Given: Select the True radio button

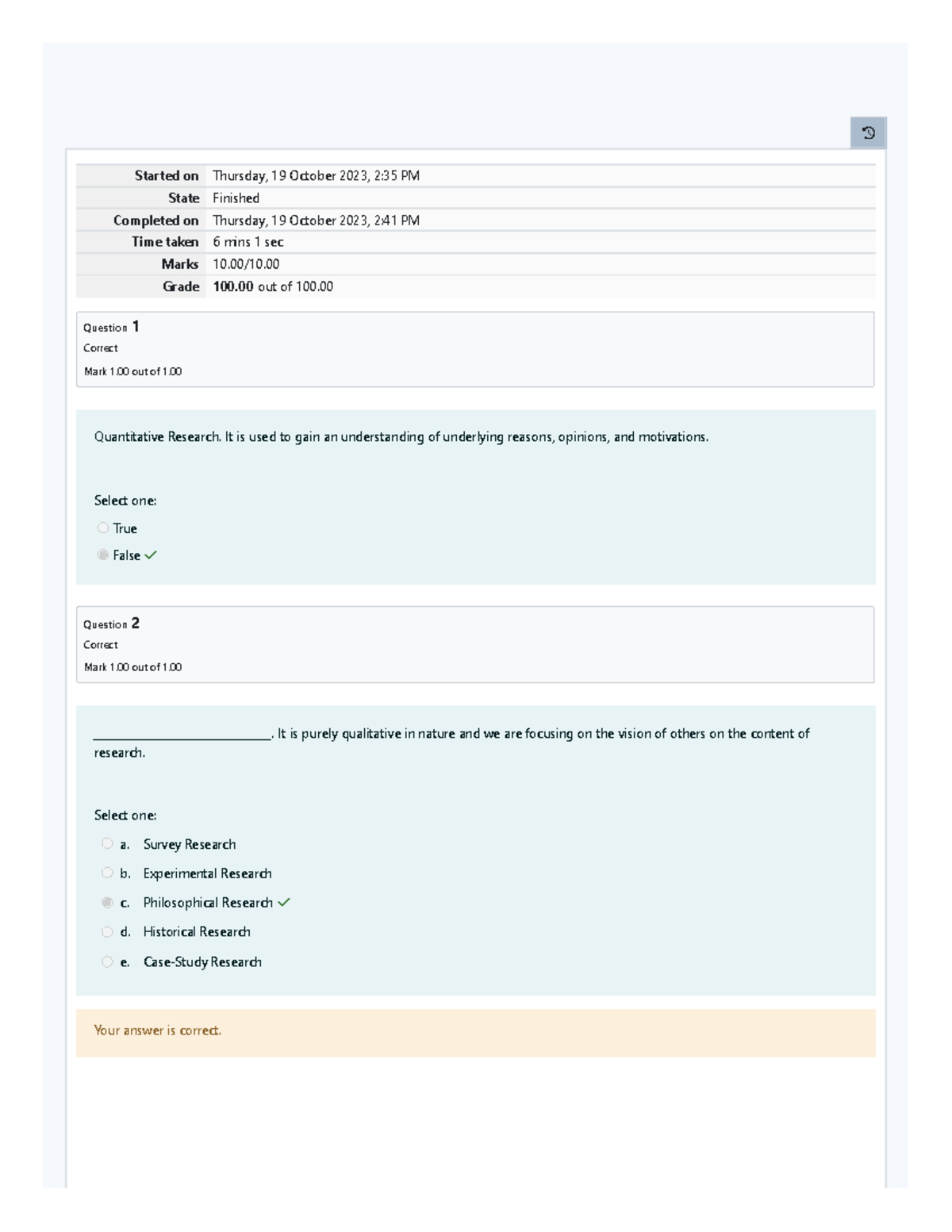Looking at the screenshot, I should (x=103, y=528).
